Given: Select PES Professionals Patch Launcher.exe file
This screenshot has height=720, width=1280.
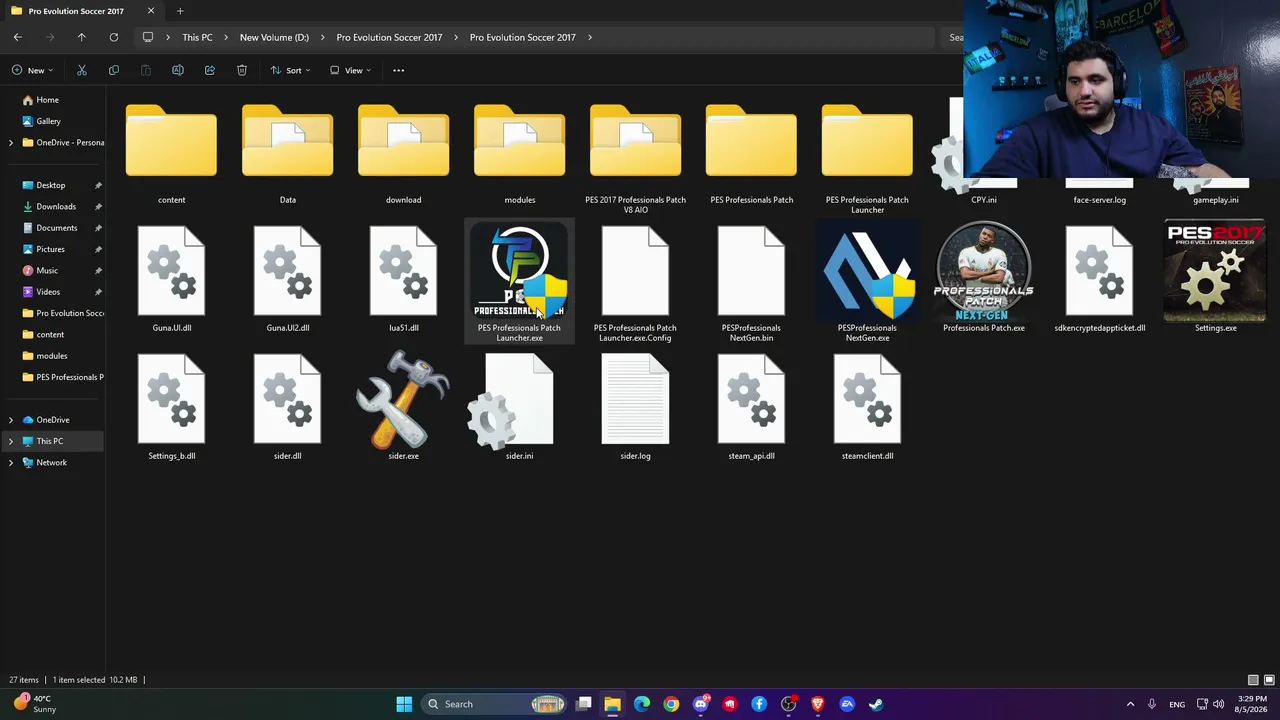Looking at the screenshot, I should point(519,283).
